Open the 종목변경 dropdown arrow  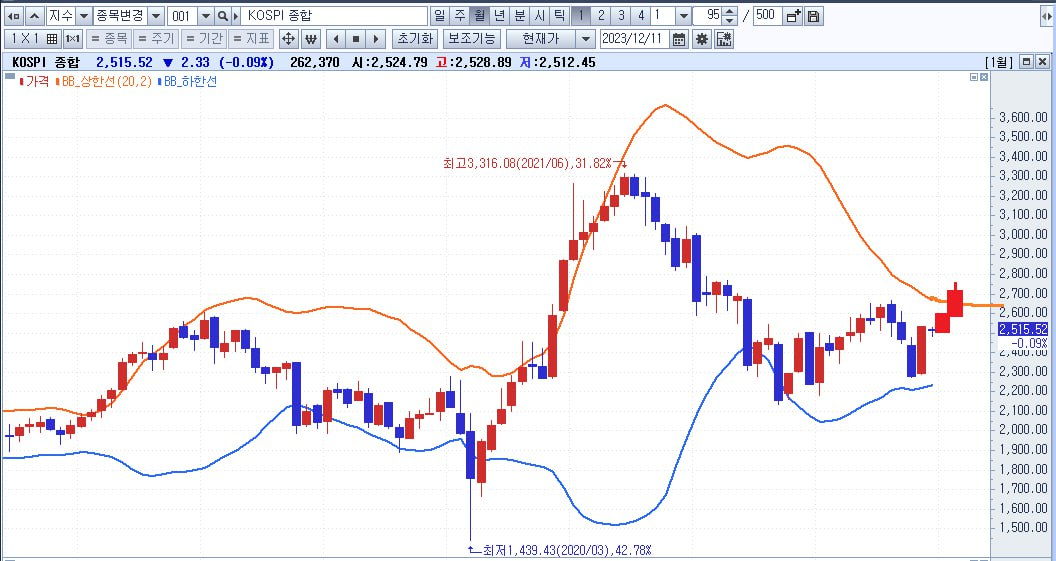156,15
